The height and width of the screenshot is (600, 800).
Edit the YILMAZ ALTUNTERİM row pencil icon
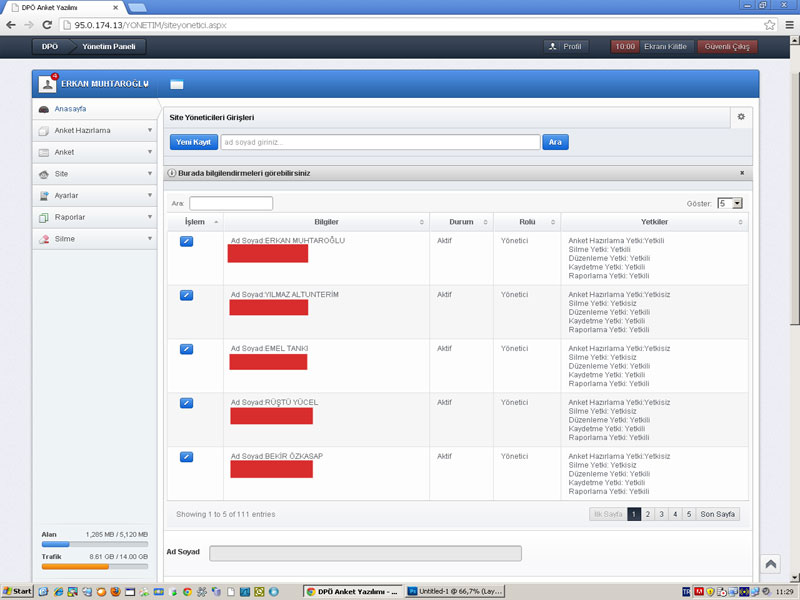coord(186,295)
